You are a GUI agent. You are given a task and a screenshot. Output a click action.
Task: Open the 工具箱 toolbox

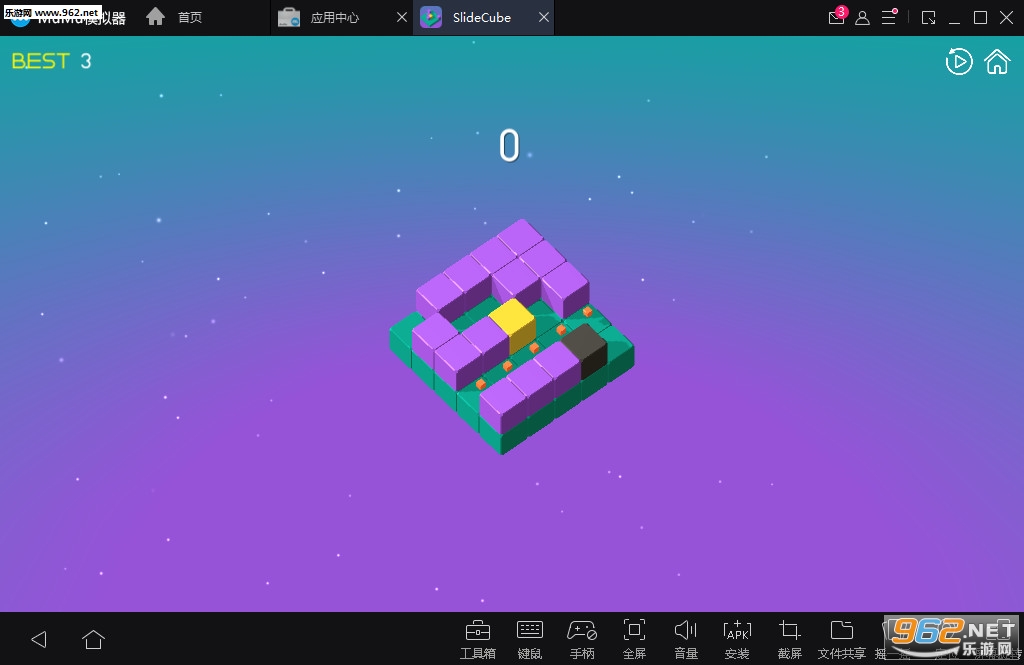point(477,640)
